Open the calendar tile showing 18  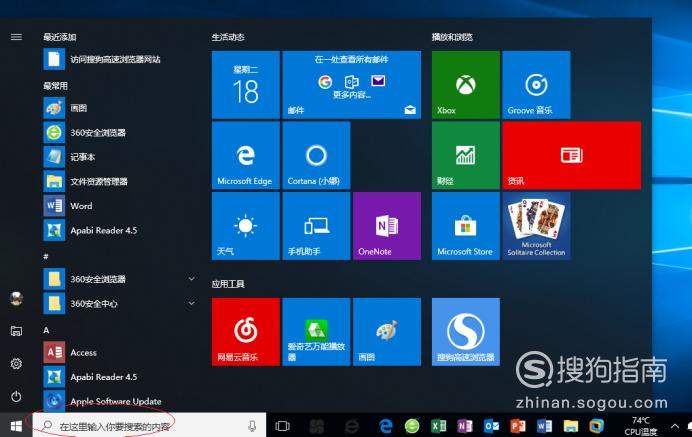click(246, 85)
